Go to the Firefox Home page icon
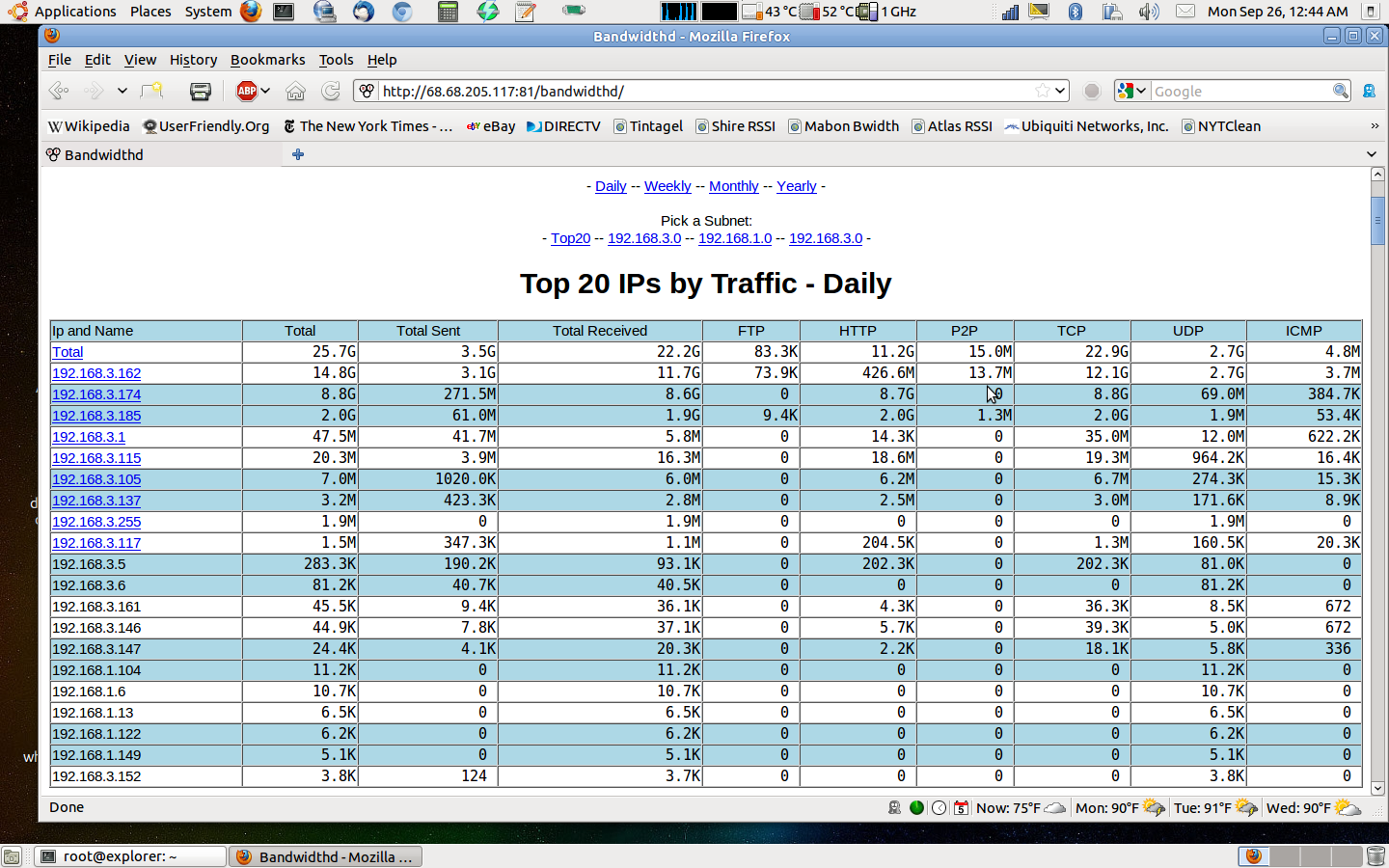The image size is (1389, 868). [295, 91]
